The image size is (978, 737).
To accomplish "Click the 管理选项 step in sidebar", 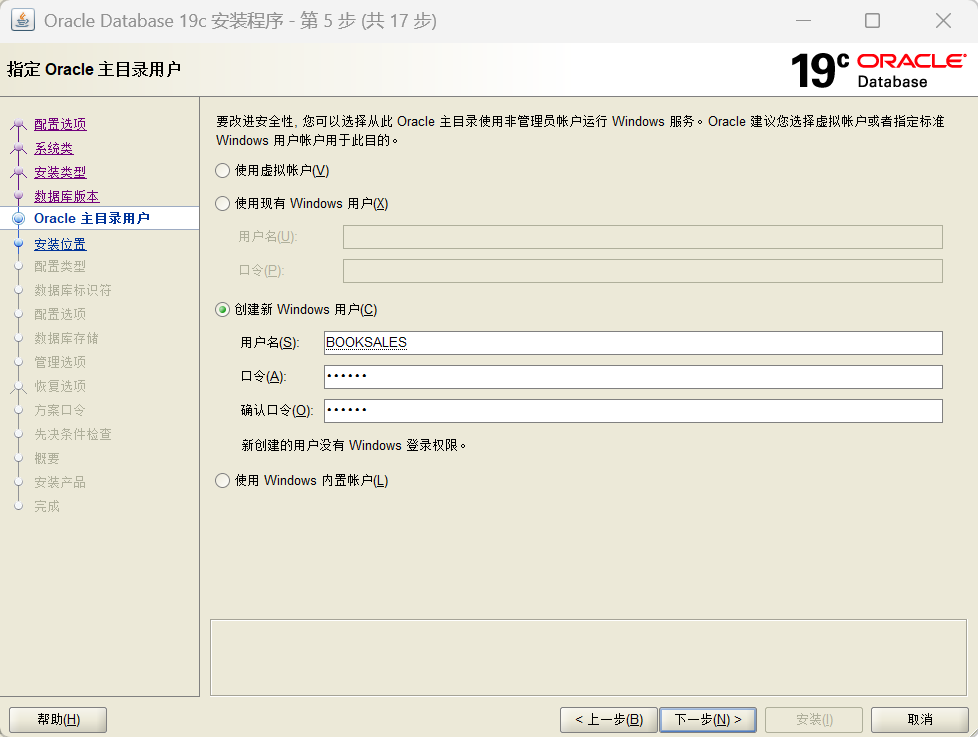I will (60, 362).
